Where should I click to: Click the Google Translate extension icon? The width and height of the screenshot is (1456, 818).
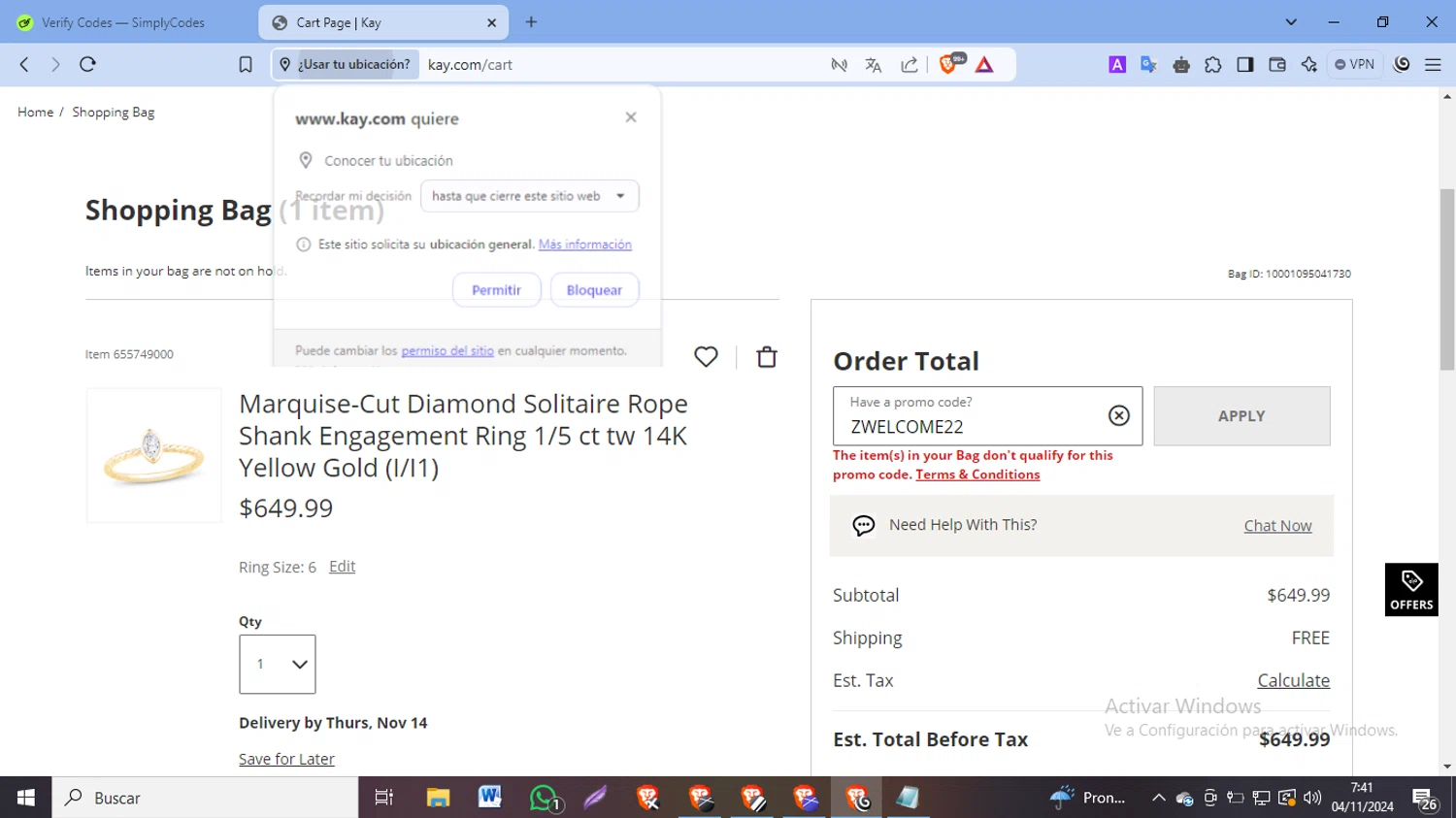pyautogui.click(x=1149, y=65)
